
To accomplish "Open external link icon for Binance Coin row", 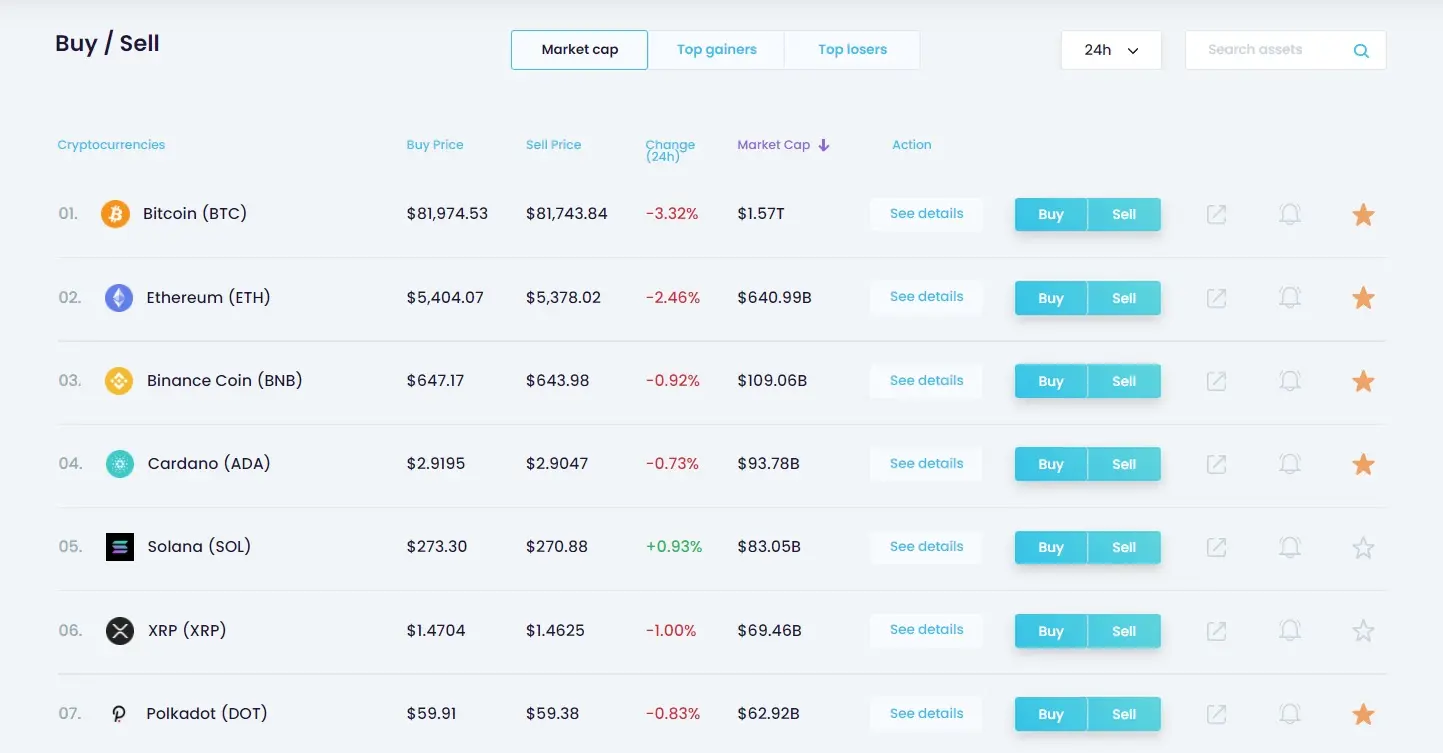I will (1216, 381).
